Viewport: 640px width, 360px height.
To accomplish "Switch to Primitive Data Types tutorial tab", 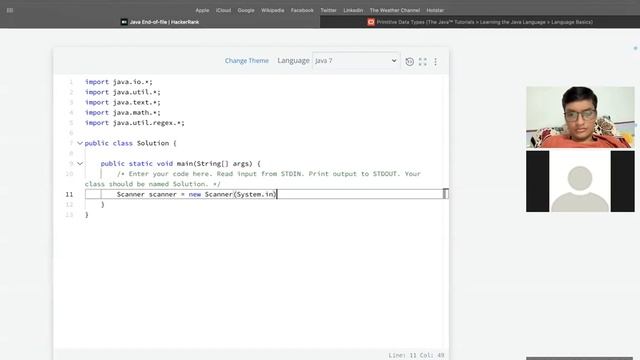I will tap(480, 22).
